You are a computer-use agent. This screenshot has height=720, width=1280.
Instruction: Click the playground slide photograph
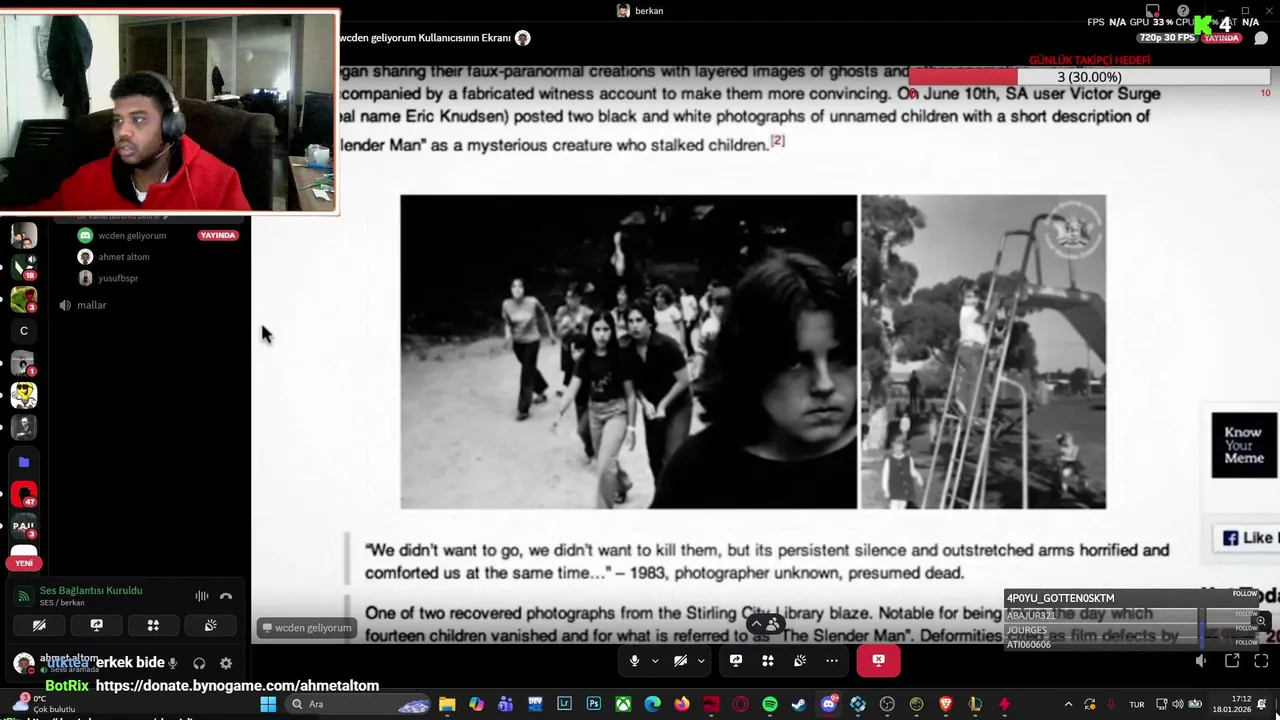(x=983, y=352)
